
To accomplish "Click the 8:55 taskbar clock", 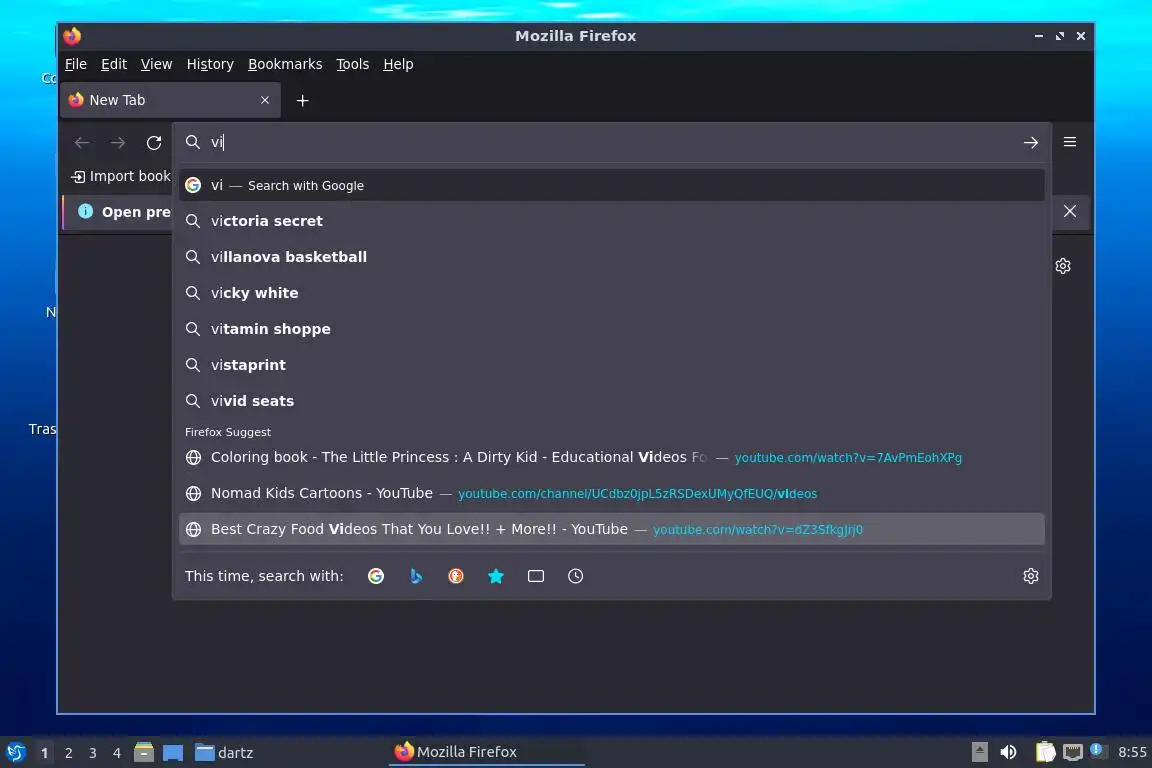I will pos(1132,753).
